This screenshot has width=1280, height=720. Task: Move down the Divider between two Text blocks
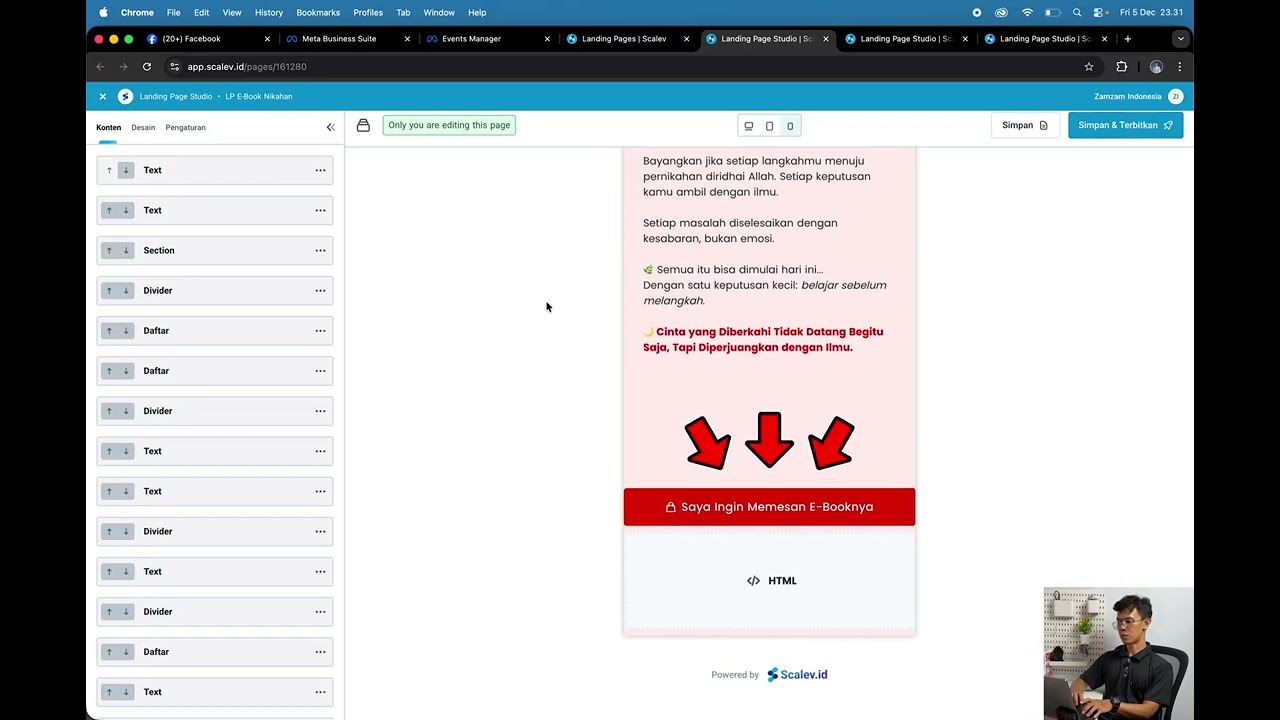pos(126,531)
